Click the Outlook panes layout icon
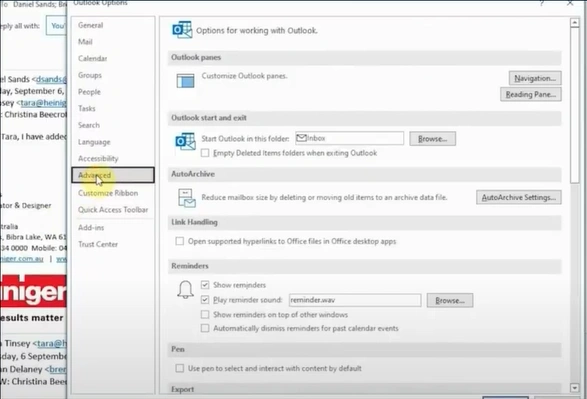 tap(185, 80)
